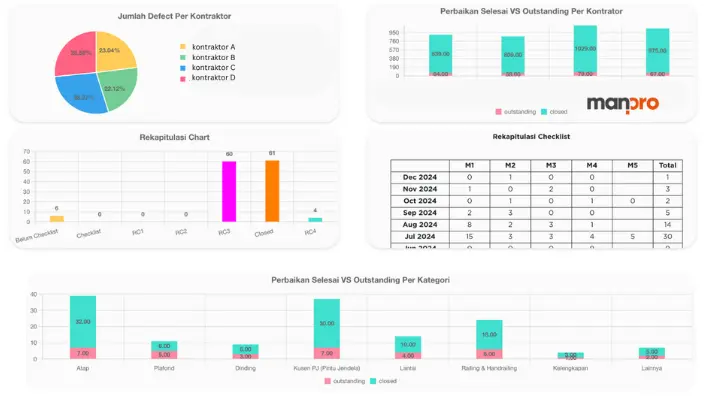This screenshot has height=399, width=710.
Task: Click the Jul 2024 M1 cell 15
Action: click(x=470, y=236)
